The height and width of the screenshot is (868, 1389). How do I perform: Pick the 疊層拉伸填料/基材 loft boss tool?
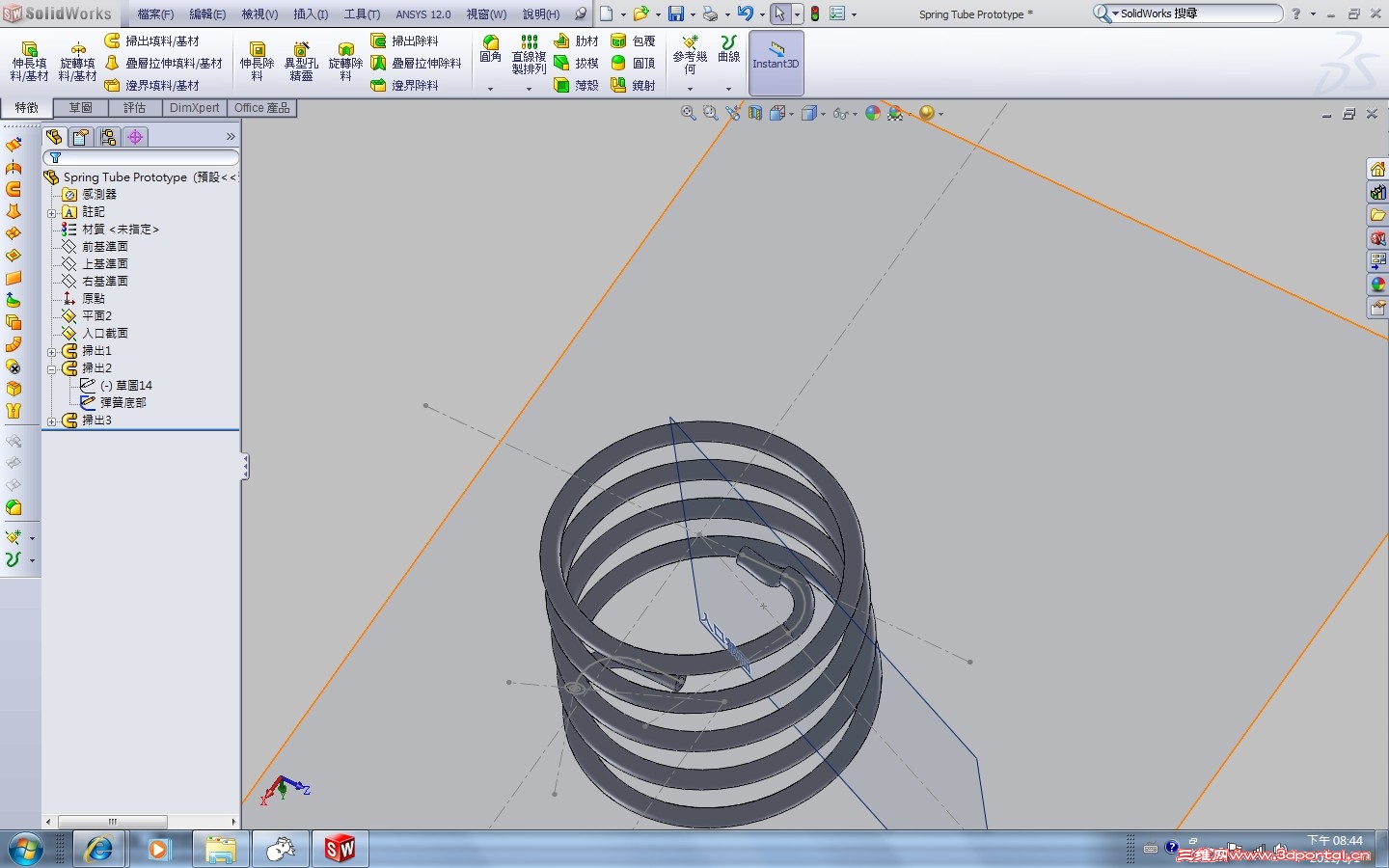(163, 63)
